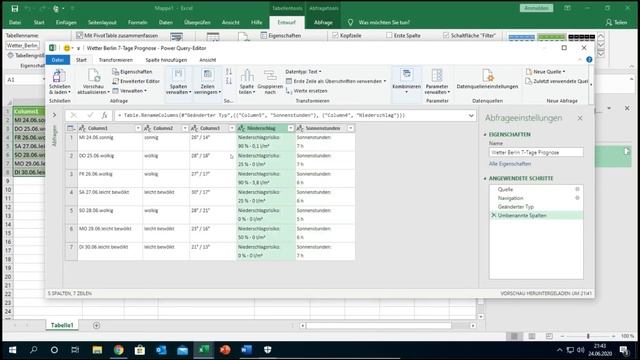Open the Entwurf tab in Excel
Screen dimensions: 640x360
click(287, 22)
